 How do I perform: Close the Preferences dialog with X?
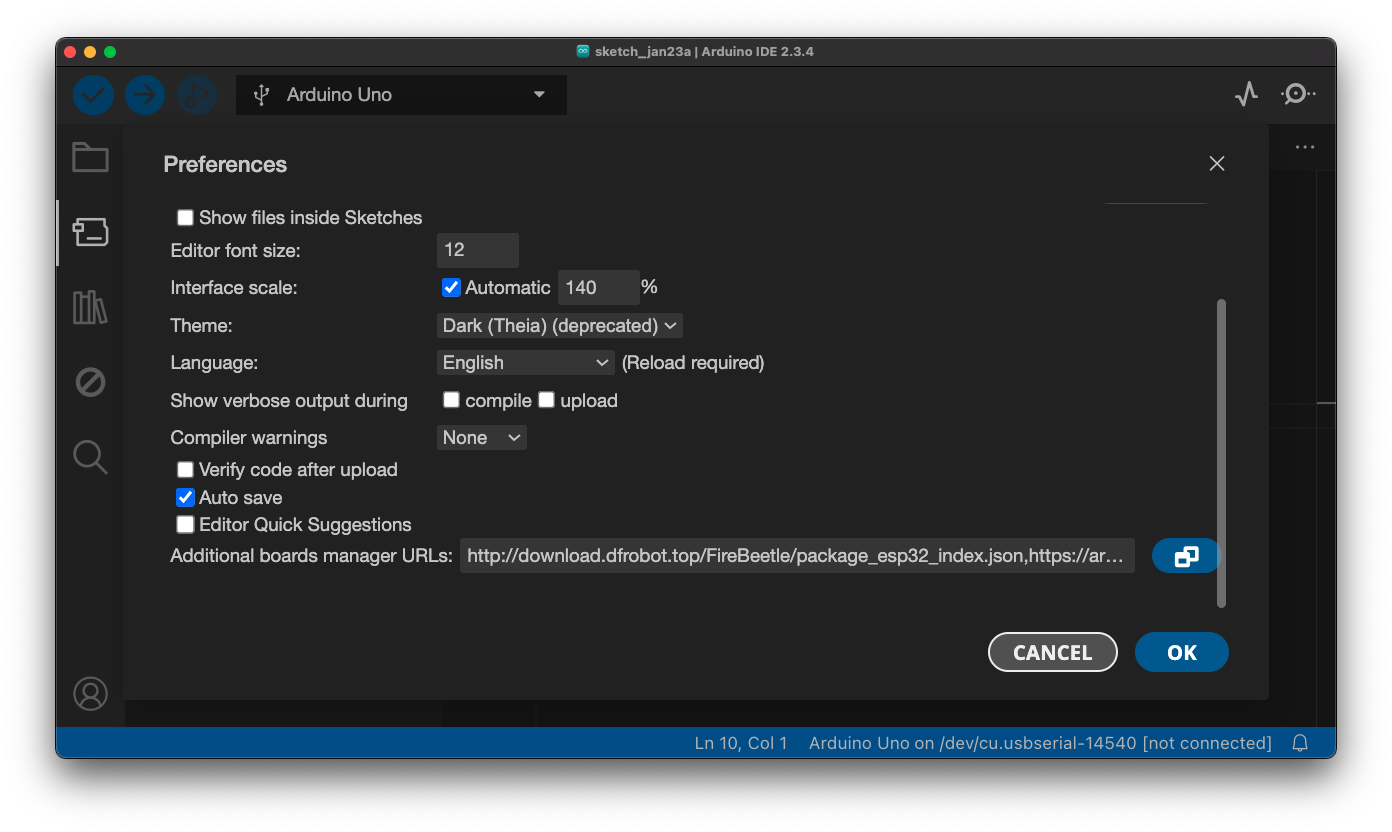pos(1217,164)
